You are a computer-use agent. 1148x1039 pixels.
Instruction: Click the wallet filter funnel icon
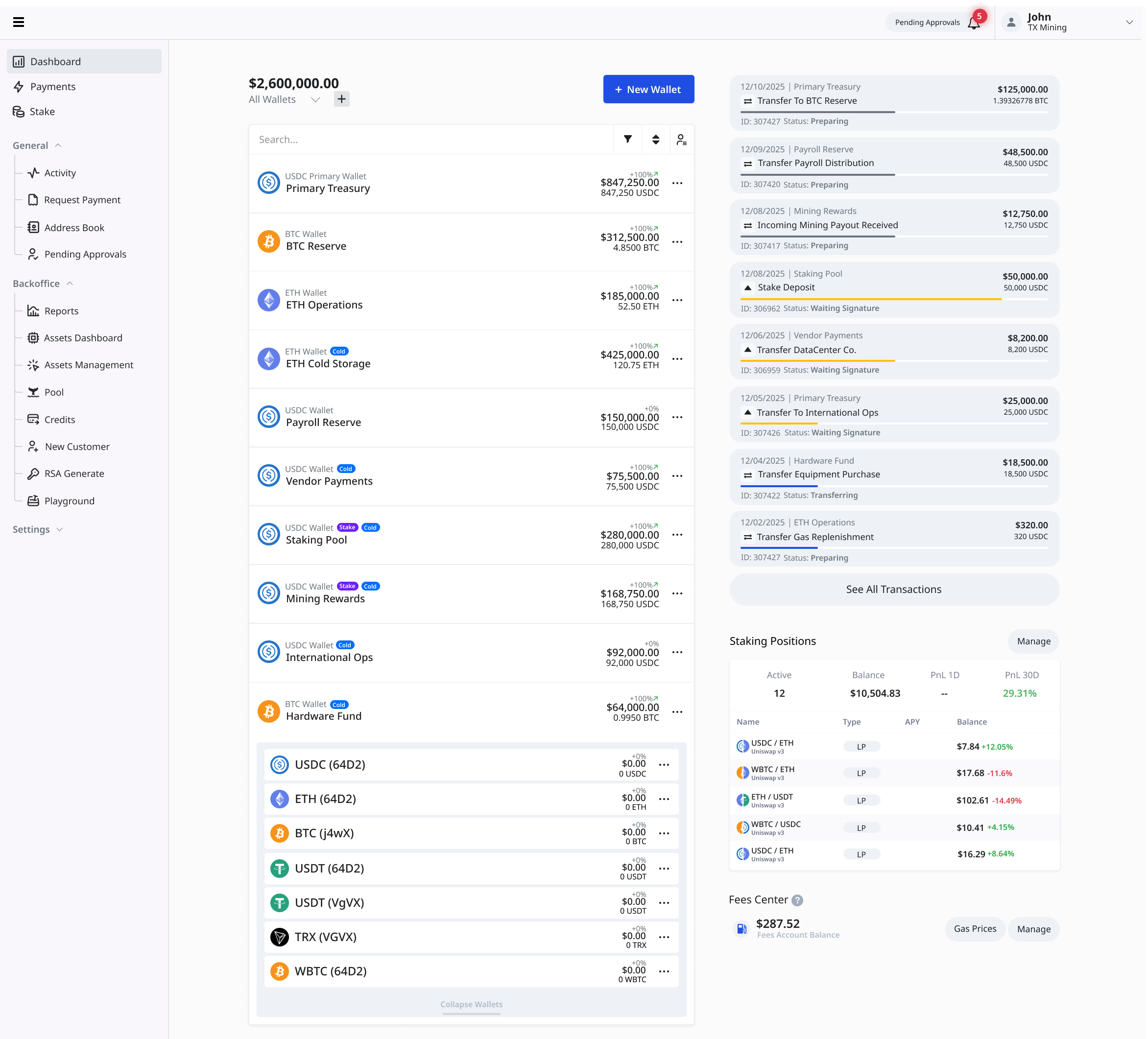pyautogui.click(x=627, y=140)
